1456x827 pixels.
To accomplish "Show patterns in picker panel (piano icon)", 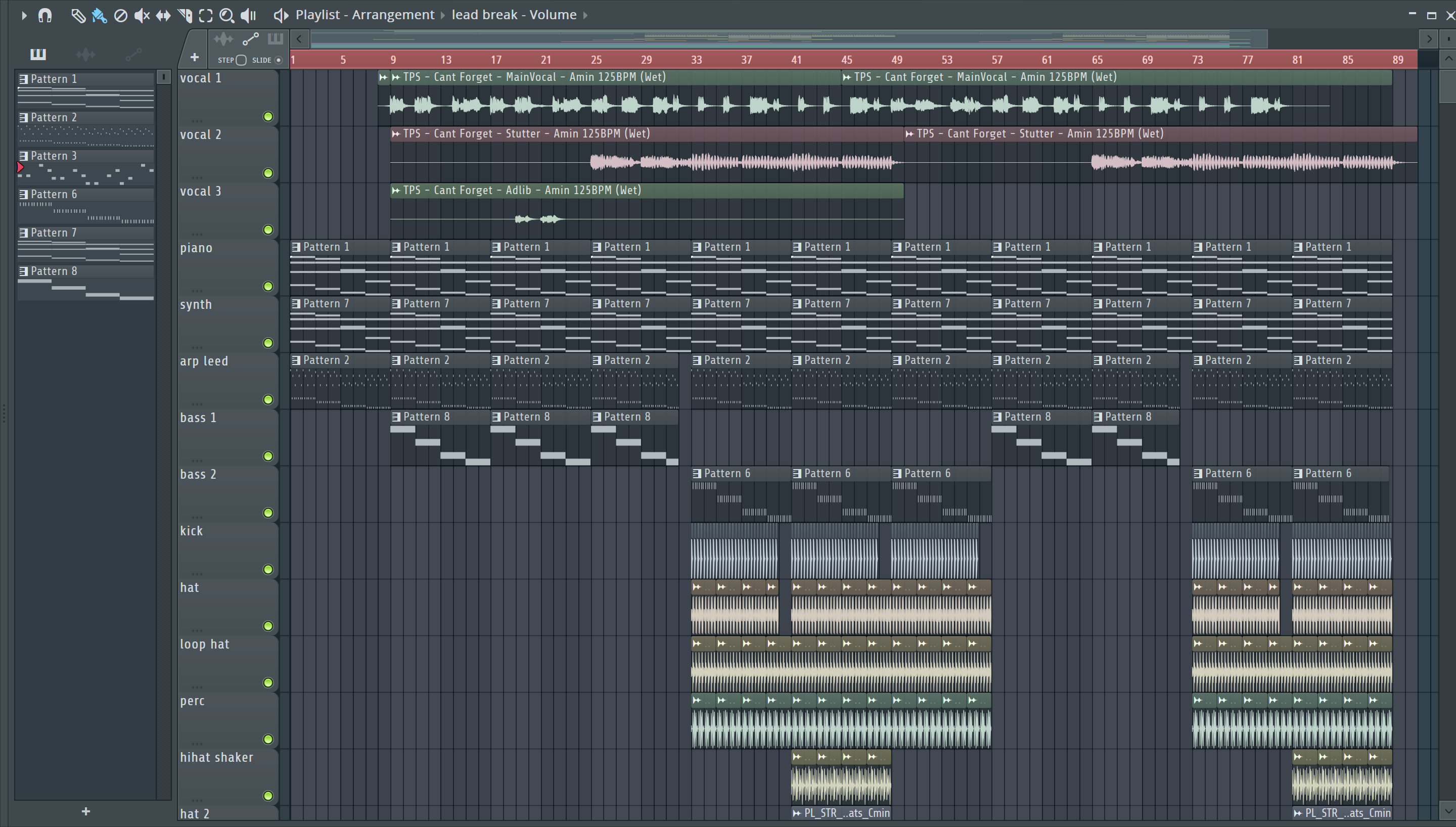I will [x=38, y=54].
